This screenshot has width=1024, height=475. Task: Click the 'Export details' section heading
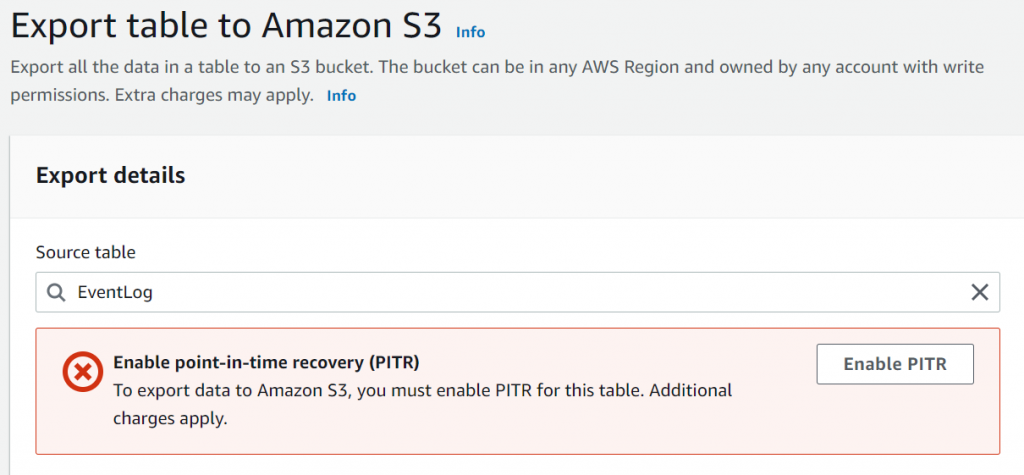click(110, 175)
